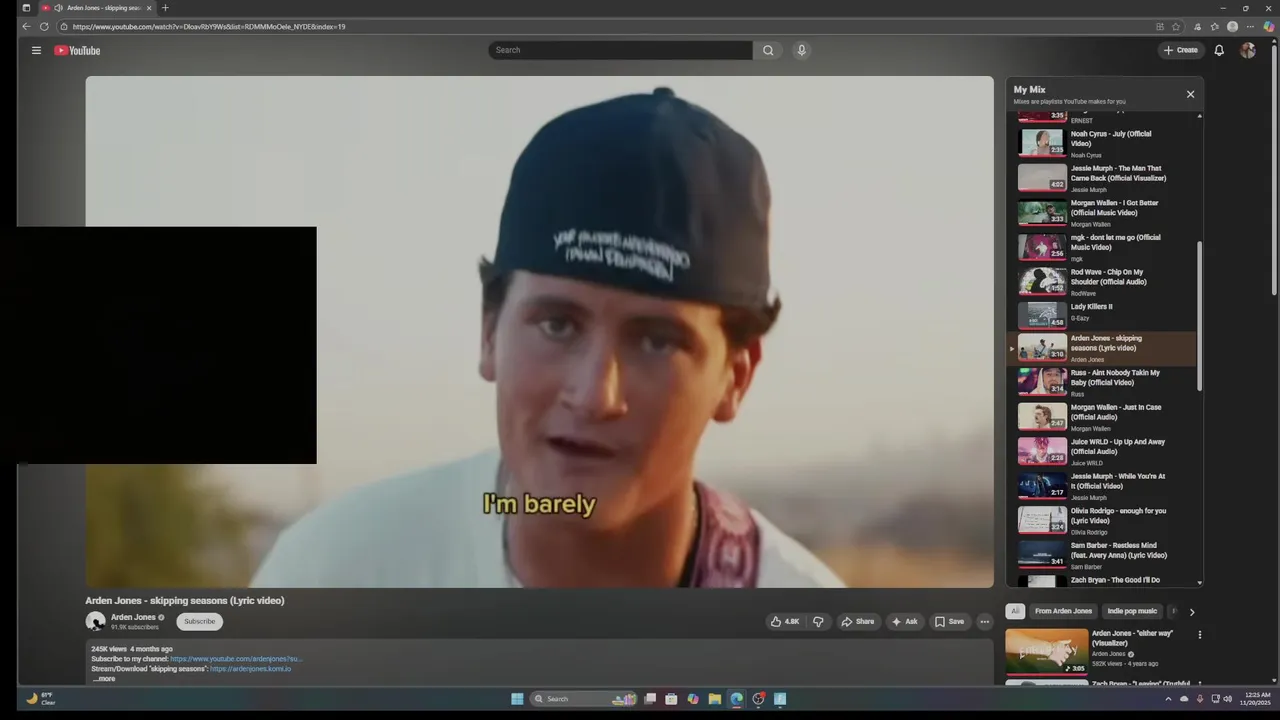Show hidden system tray icons
1280x720 pixels.
1168,699
